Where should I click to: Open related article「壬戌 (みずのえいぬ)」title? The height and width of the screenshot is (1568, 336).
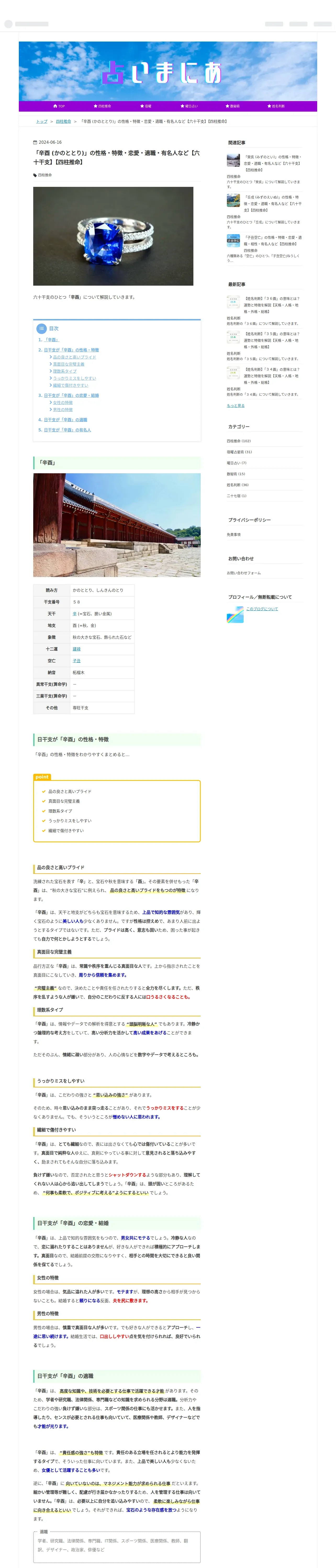point(273,204)
